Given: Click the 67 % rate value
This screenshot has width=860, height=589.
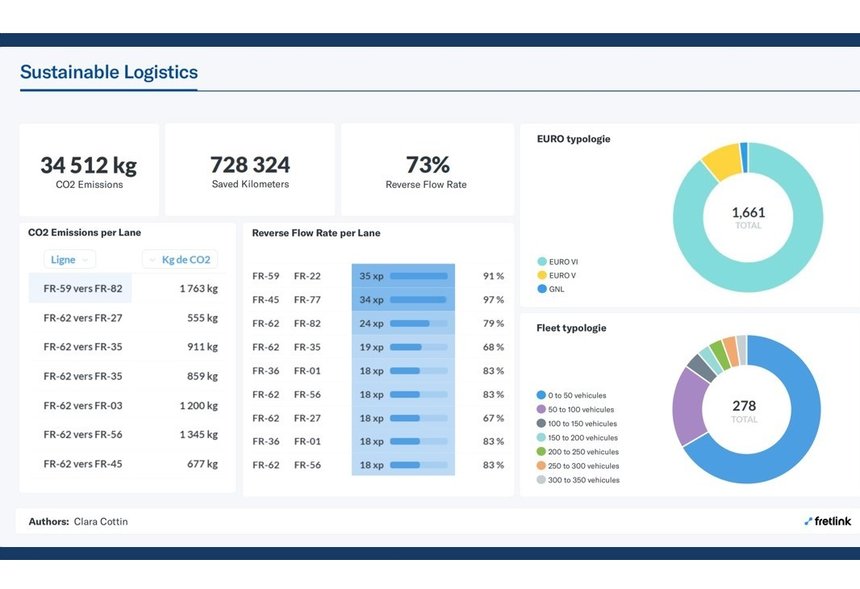Looking at the screenshot, I should point(493,418).
